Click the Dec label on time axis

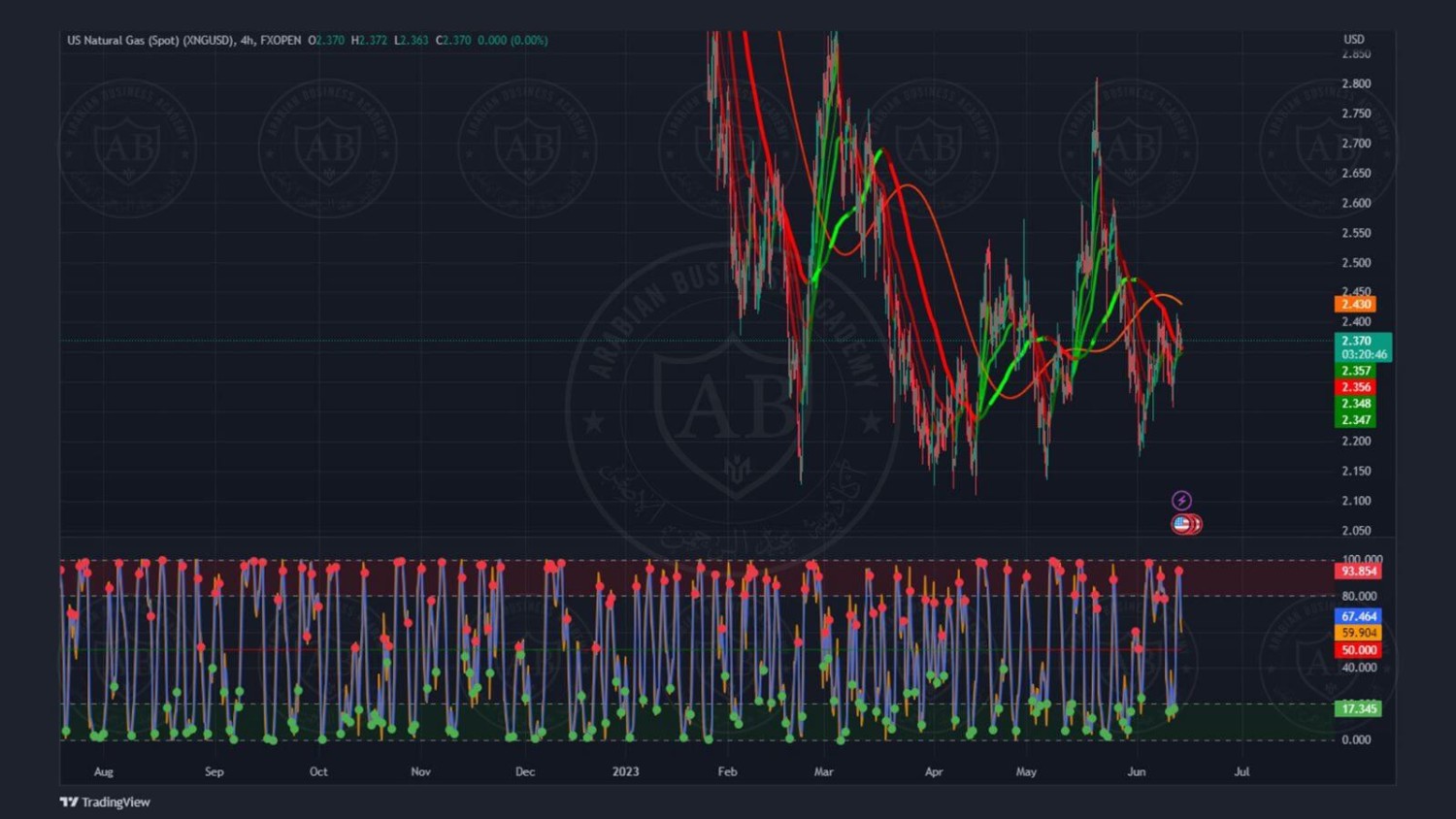[x=525, y=772]
